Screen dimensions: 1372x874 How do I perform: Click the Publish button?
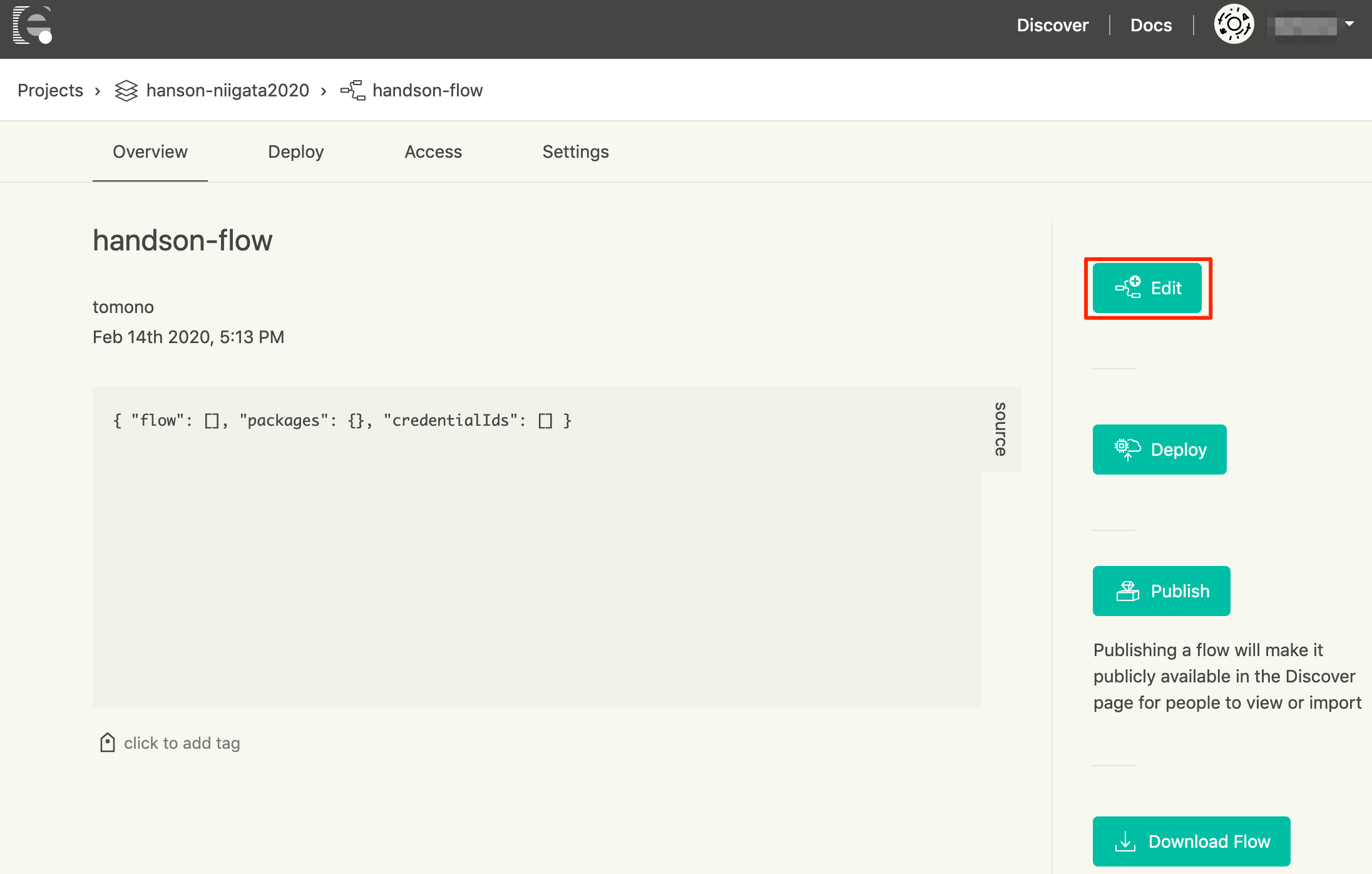coord(1161,591)
